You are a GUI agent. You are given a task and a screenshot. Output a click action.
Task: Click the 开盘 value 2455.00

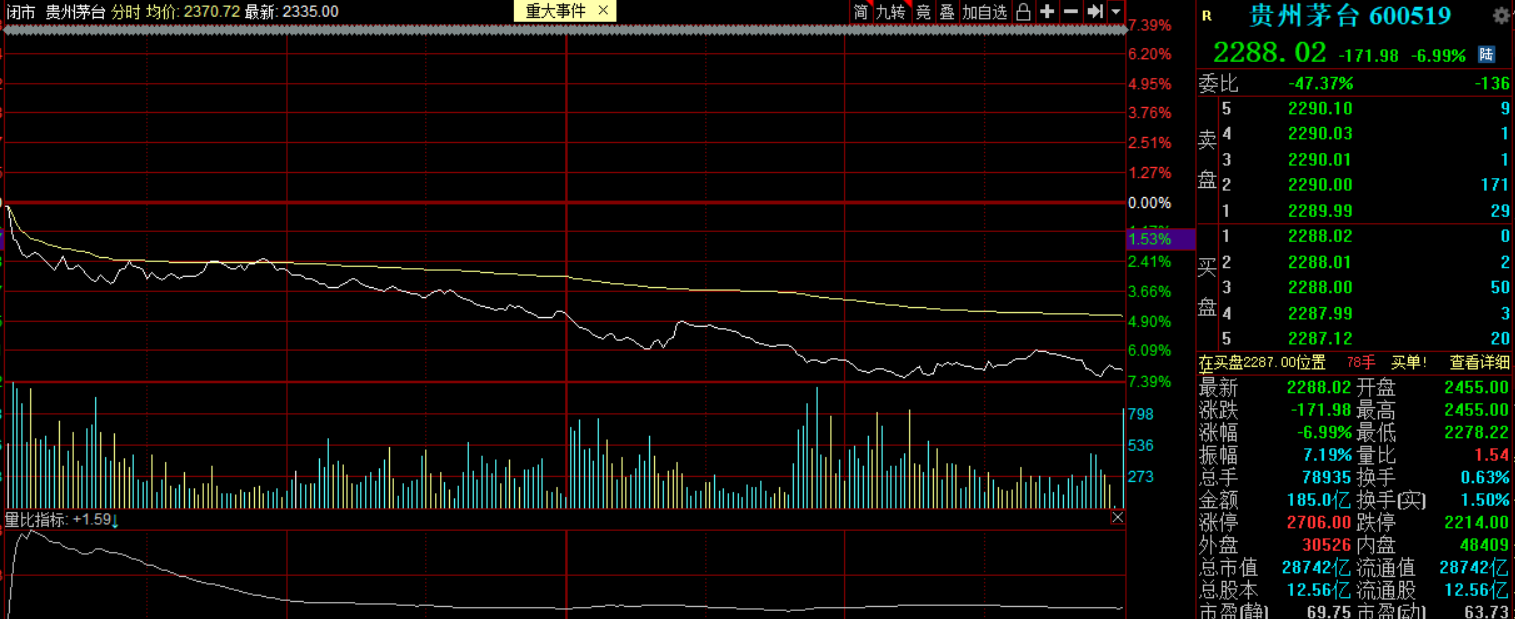click(1476, 387)
